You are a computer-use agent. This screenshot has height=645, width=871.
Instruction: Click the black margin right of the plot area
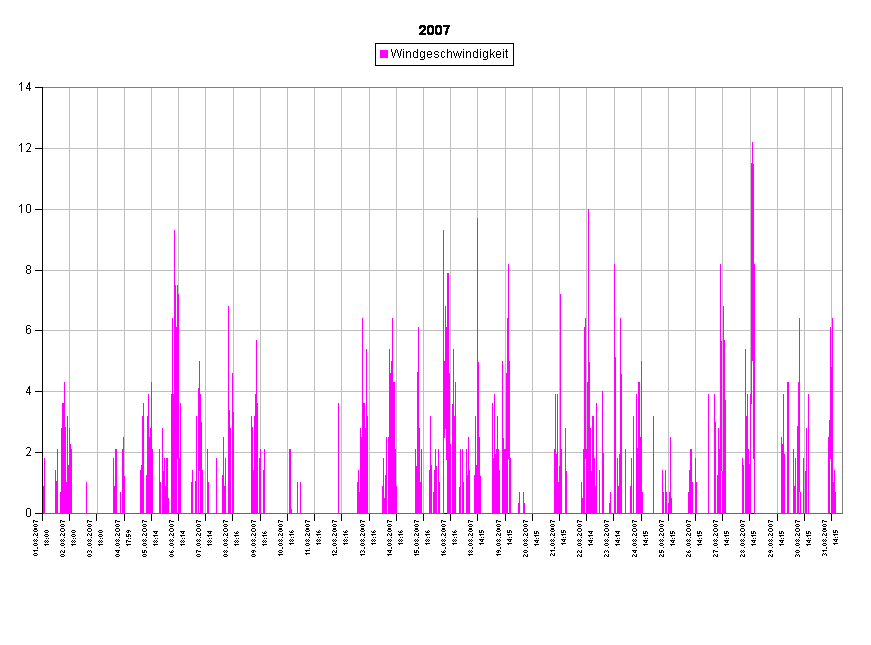pos(857,300)
